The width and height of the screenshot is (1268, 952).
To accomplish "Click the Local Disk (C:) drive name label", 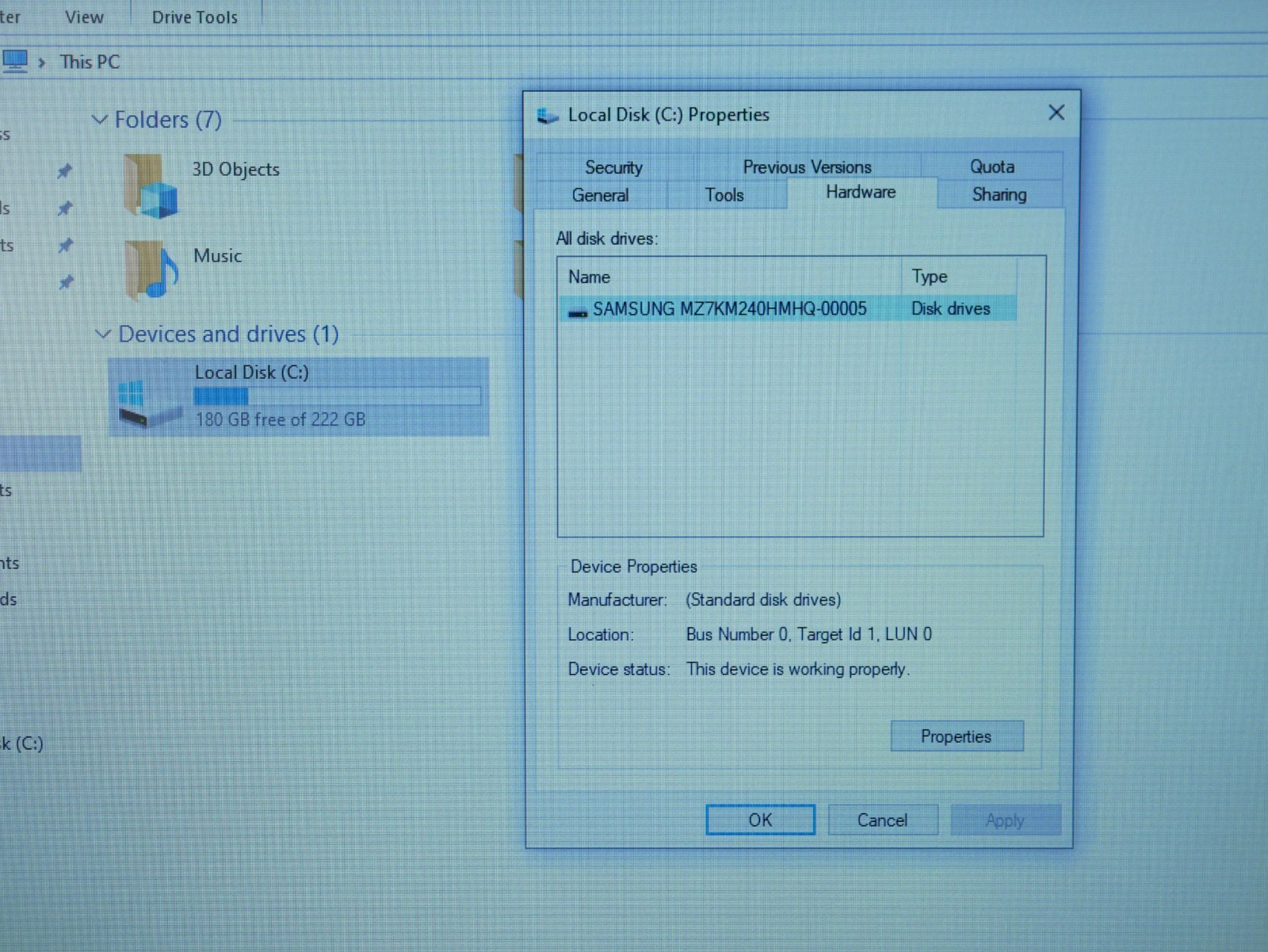I will tap(251, 373).
